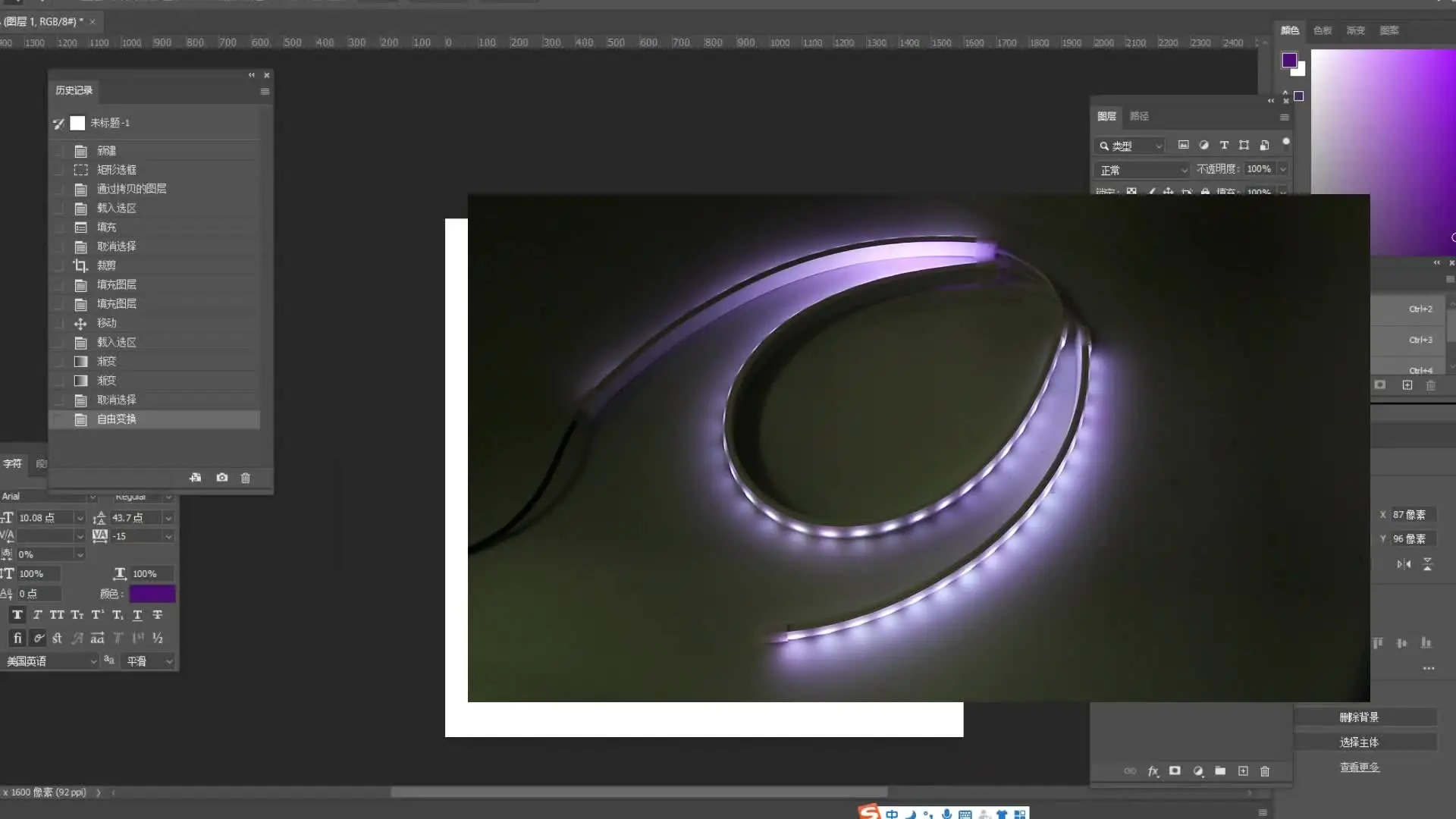The height and width of the screenshot is (819, 1456).
Task: Switch to 路径 paths tab
Action: click(x=1138, y=116)
